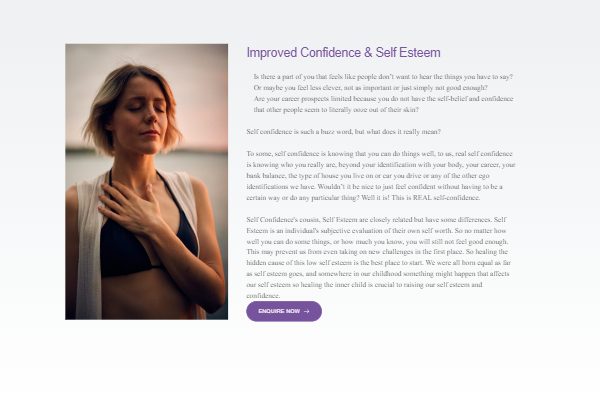Click the line 'Are your career prospects limited'
600x407 pixels.
coord(383,99)
